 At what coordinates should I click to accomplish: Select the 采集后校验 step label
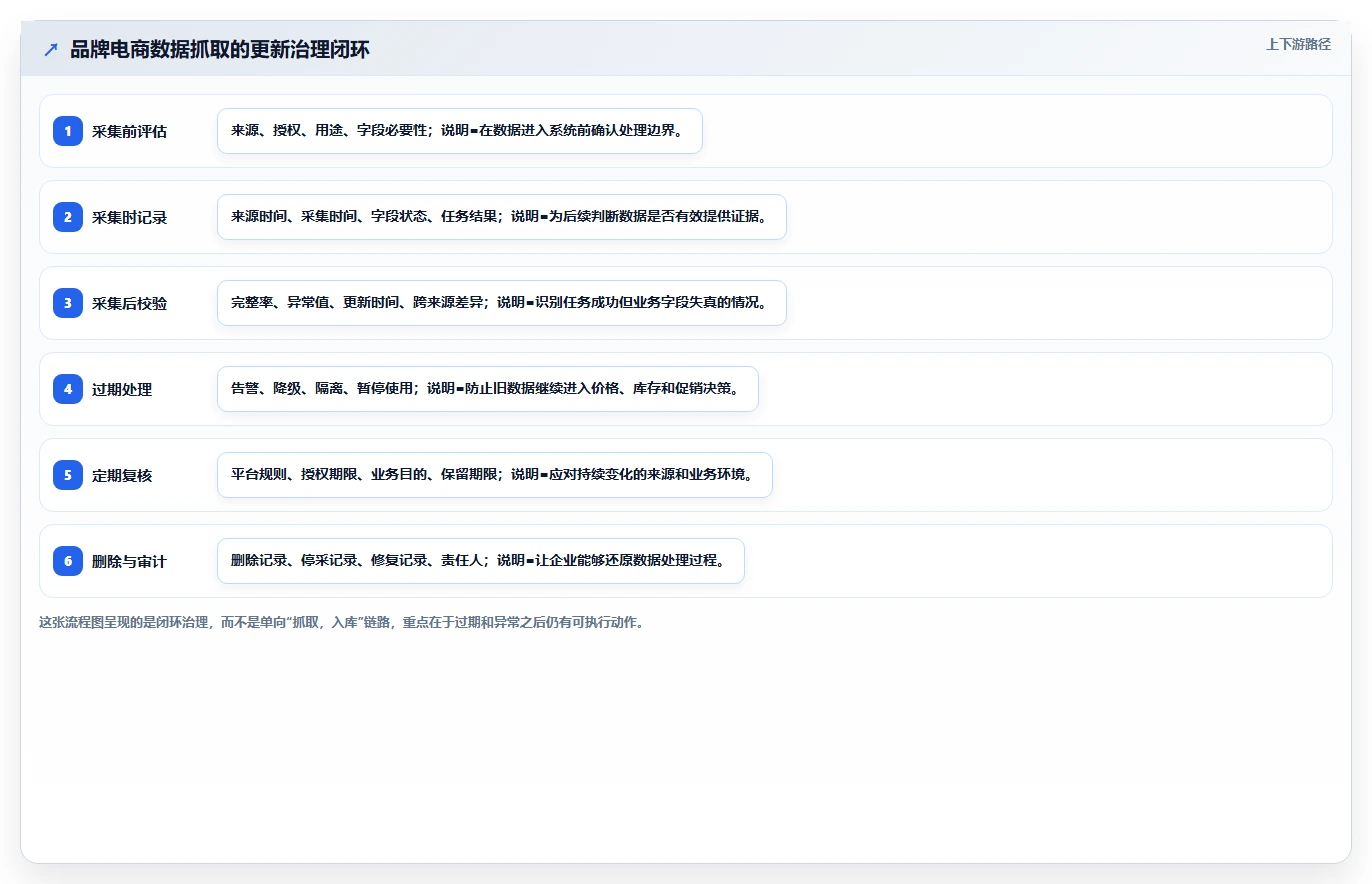[x=130, y=303]
